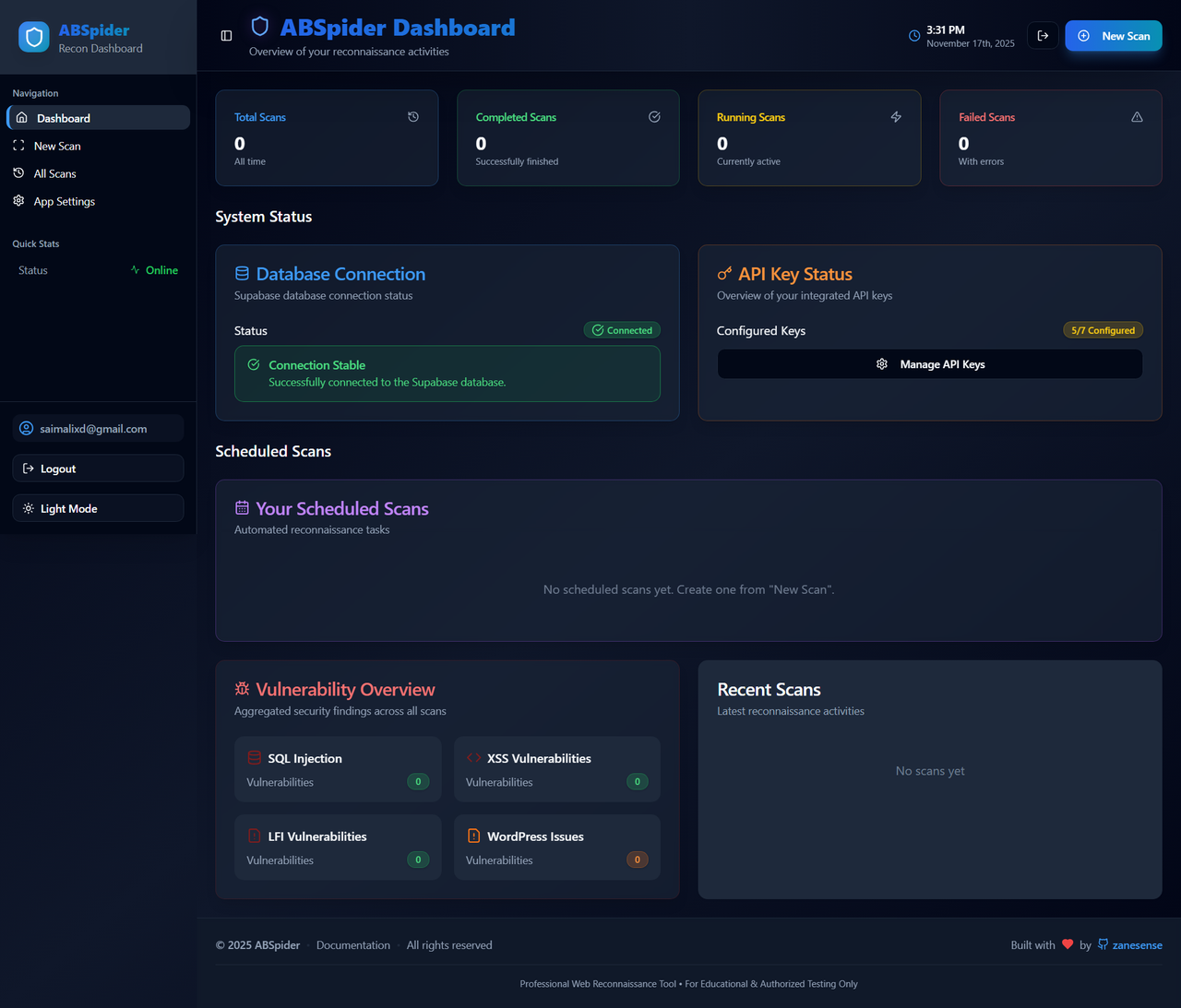This screenshot has height=1008, width=1181.
Task: Click the 'System Status' section heading
Action: coord(264,217)
